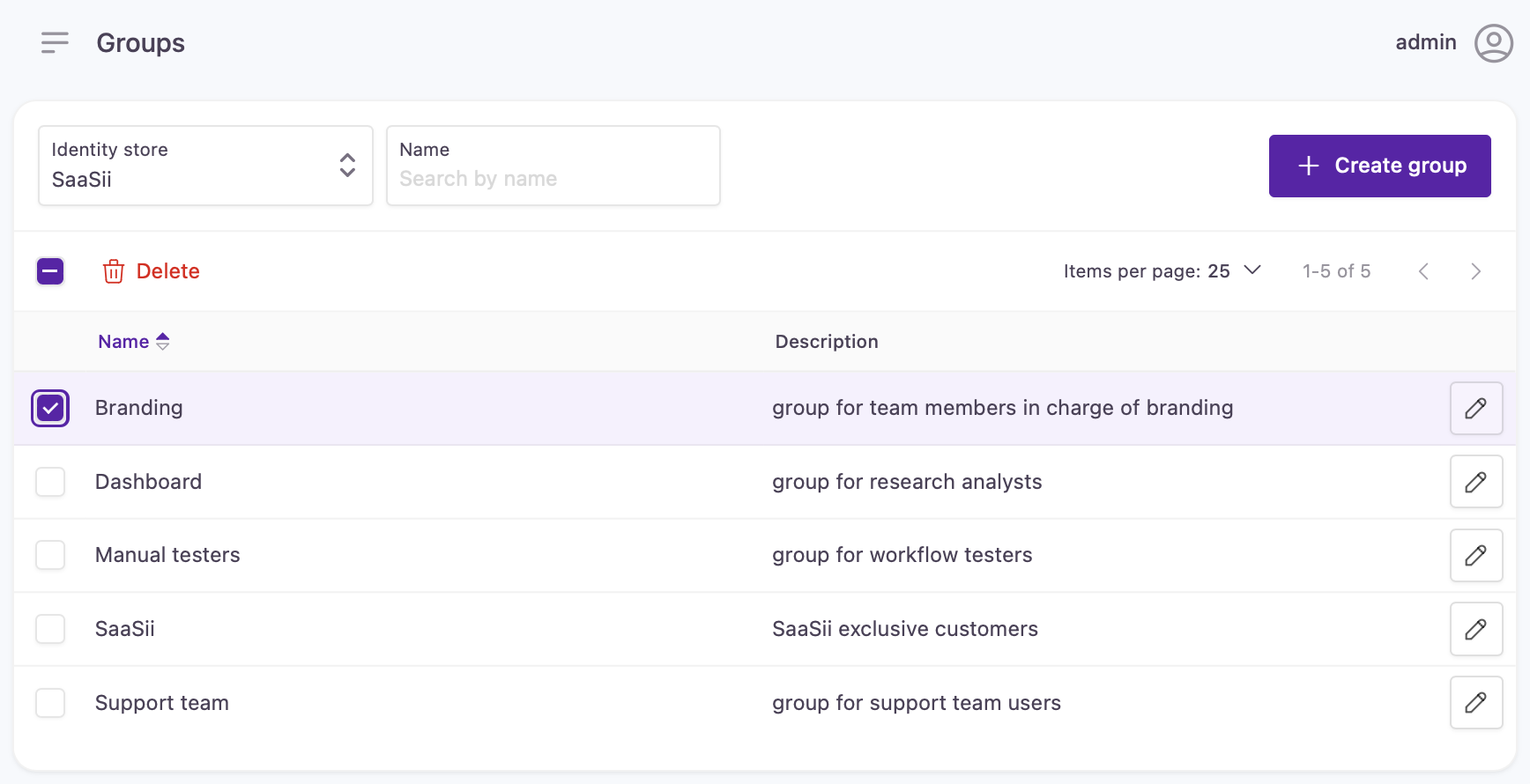Uncheck the Branding group checkbox
Screen dimensions: 1530x784
tap(50, 408)
